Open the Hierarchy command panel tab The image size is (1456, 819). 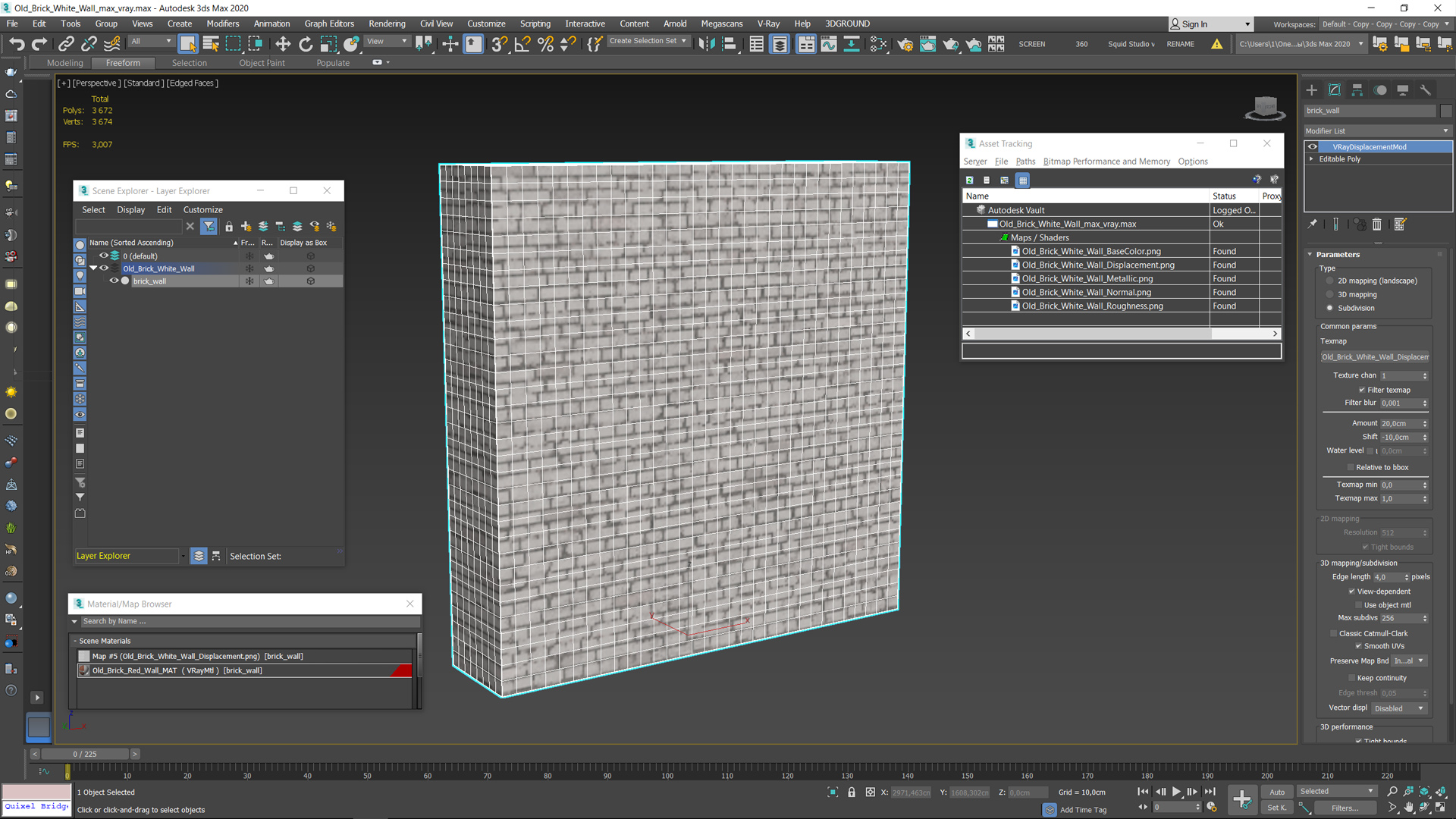click(1357, 90)
